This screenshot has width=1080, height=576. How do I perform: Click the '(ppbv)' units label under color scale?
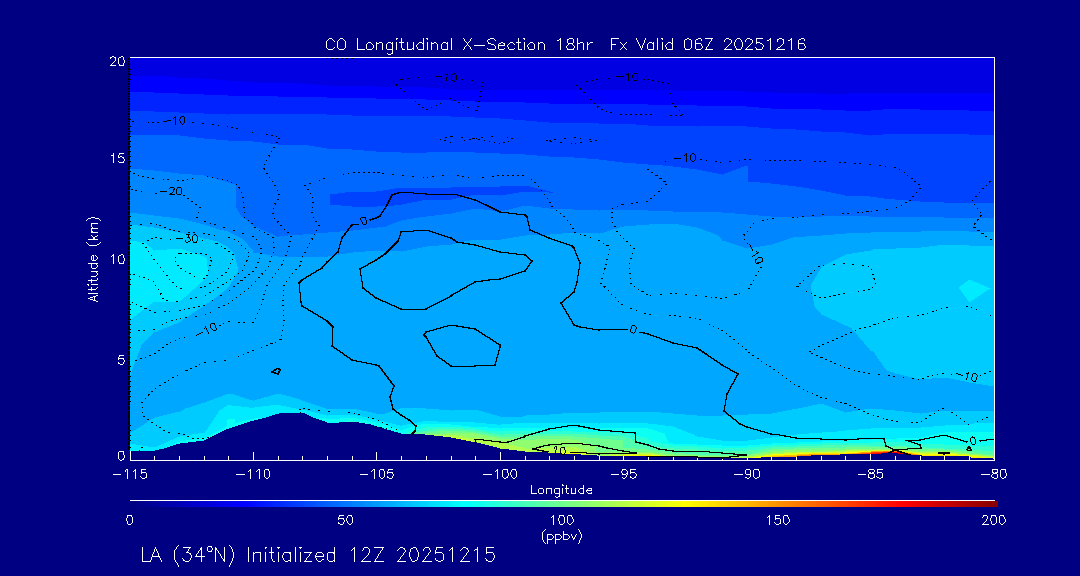pos(562,536)
